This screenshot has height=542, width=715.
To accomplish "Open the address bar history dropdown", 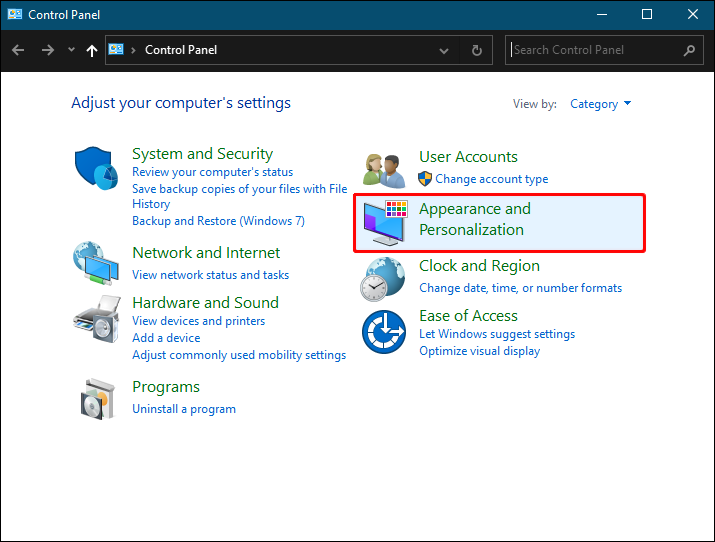I will pyautogui.click(x=444, y=51).
